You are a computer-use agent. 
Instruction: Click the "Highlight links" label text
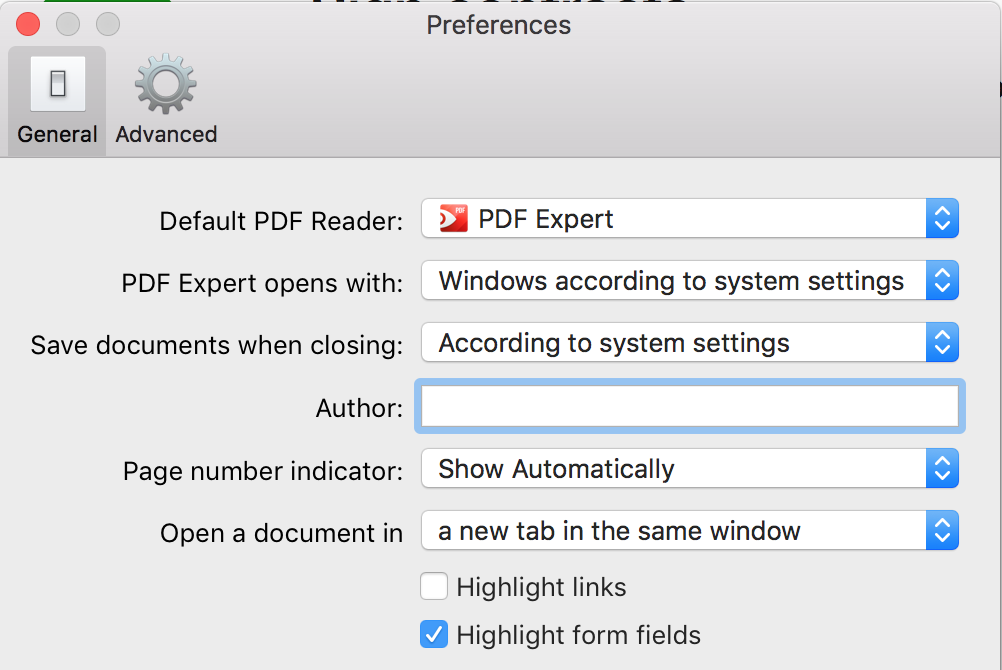[541, 587]
